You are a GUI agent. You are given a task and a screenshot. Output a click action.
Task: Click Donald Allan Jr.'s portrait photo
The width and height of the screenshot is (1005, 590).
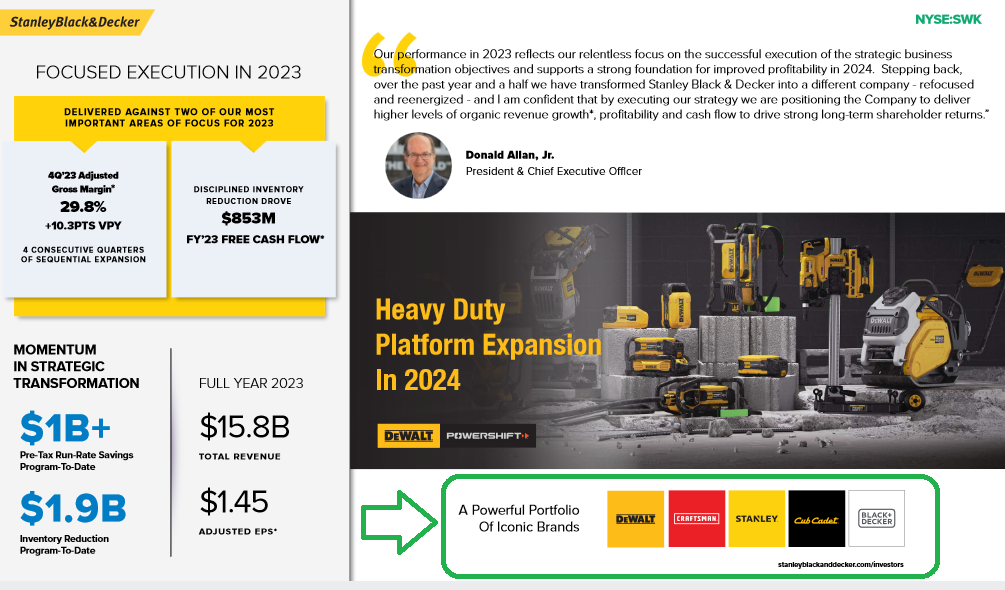coord(418,165)
